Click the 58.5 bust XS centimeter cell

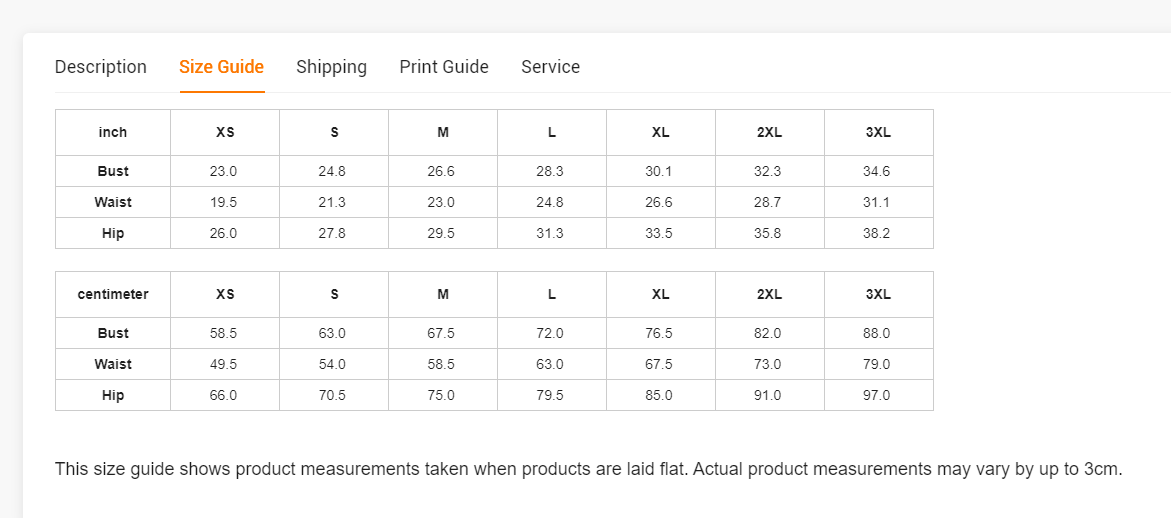(x=225, y=334)
